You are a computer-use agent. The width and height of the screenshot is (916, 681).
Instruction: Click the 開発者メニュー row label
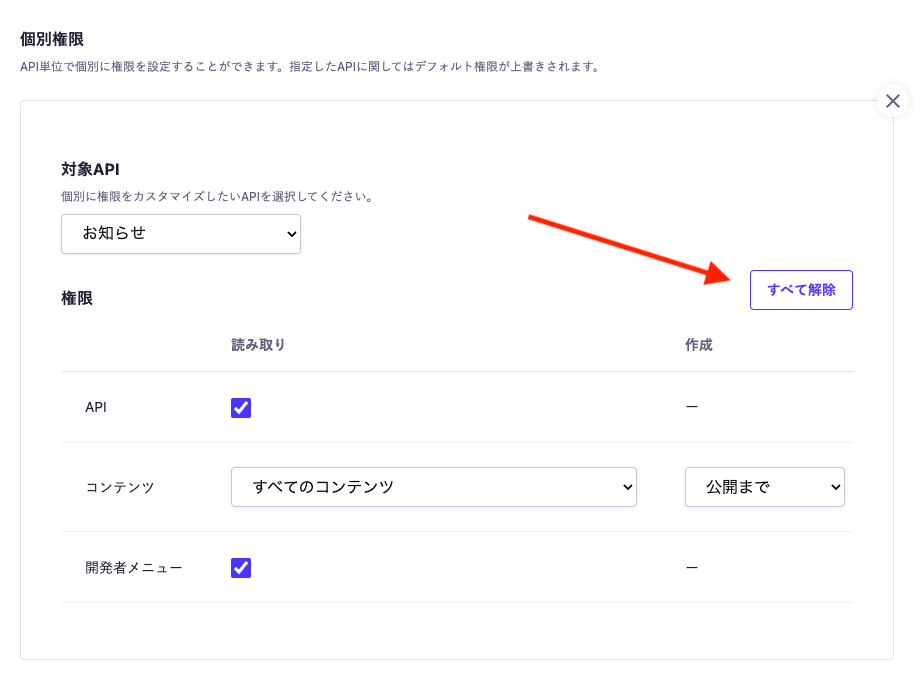pyautogui.click(x=134, y=568)
